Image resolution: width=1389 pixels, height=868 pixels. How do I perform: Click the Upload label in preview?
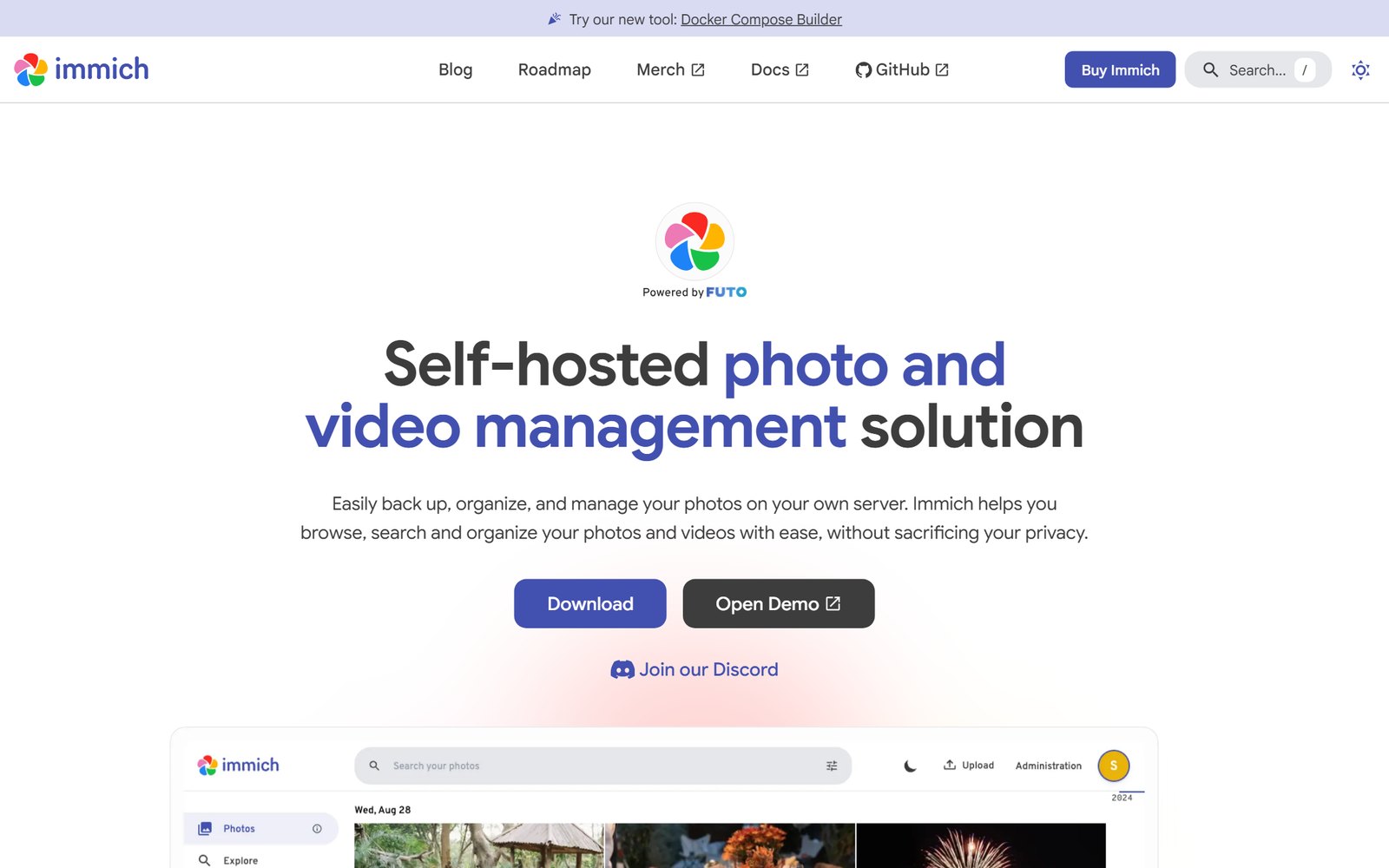point(978,765)
